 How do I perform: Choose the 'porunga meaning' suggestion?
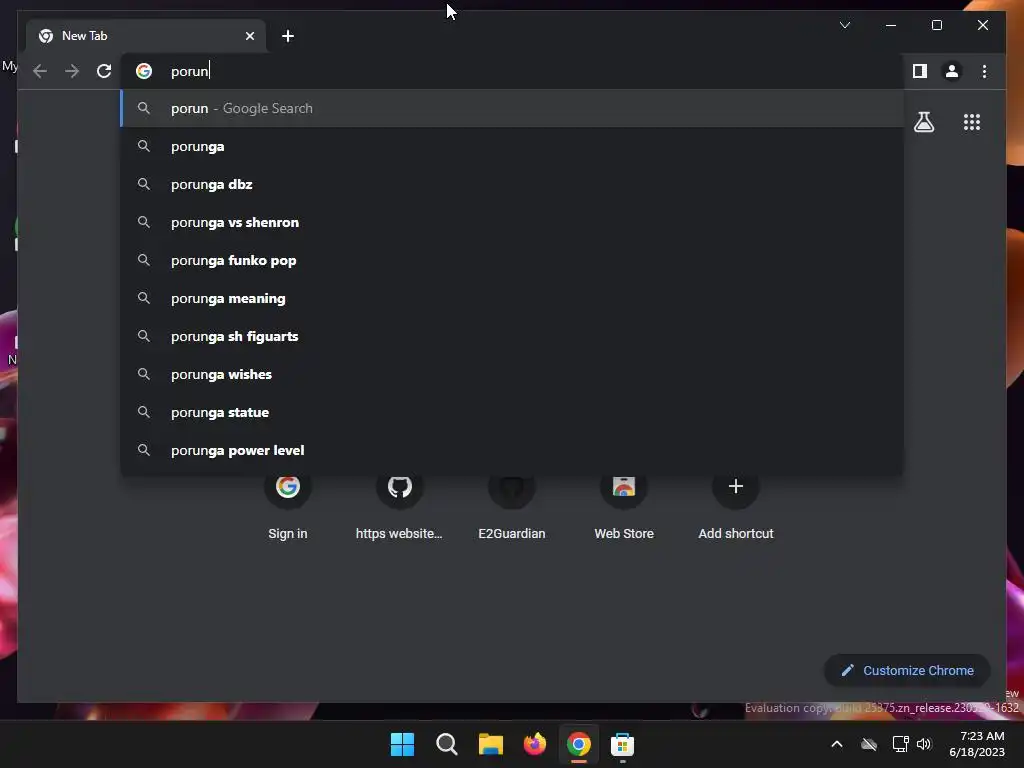[512, 298]
